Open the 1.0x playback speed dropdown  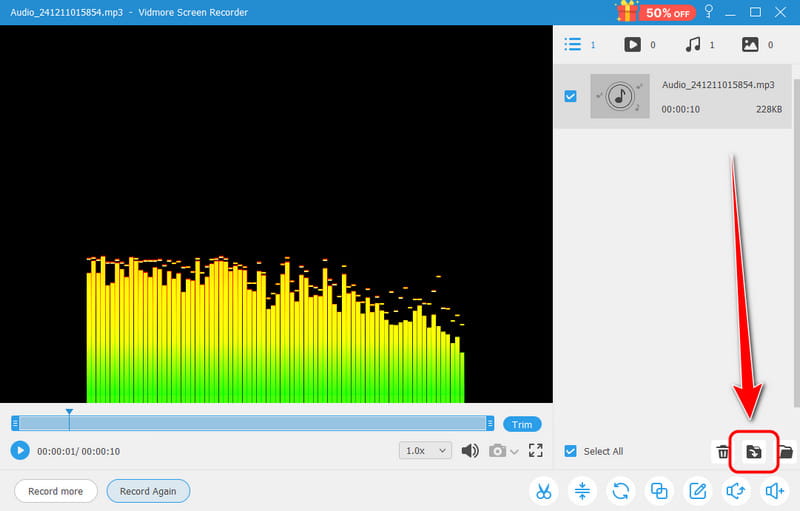click(x=425, y=451)
